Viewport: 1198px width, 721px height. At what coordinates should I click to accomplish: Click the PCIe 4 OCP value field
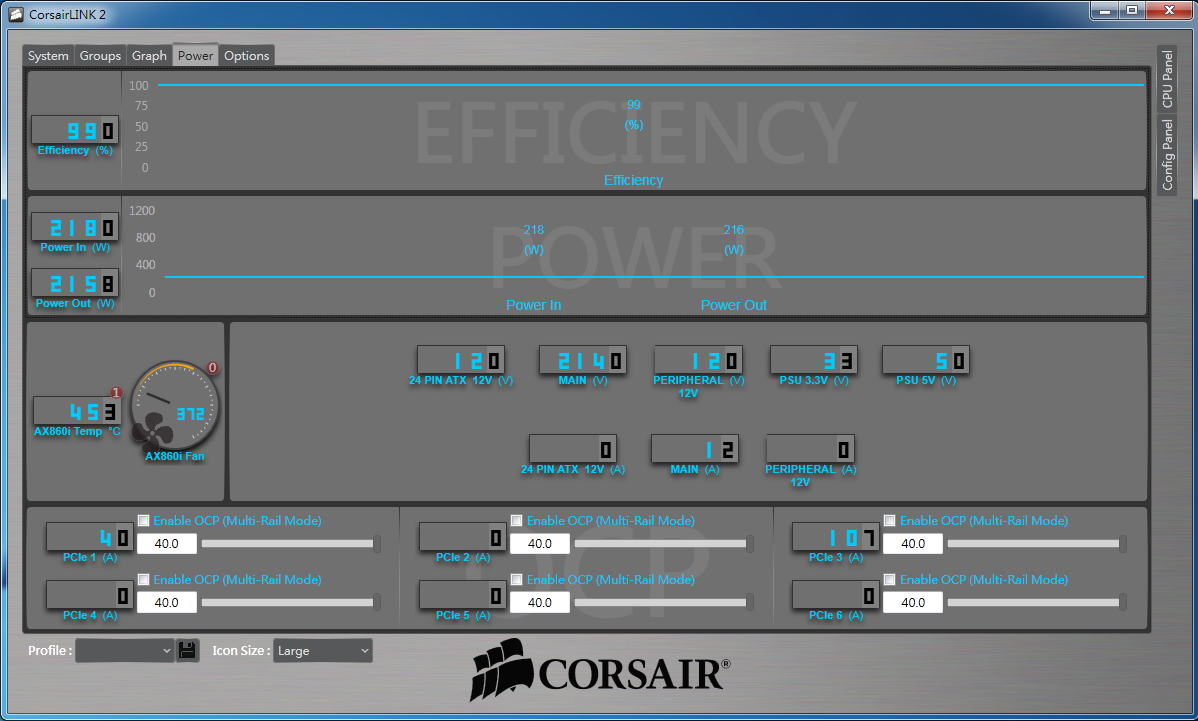point(167,603)
